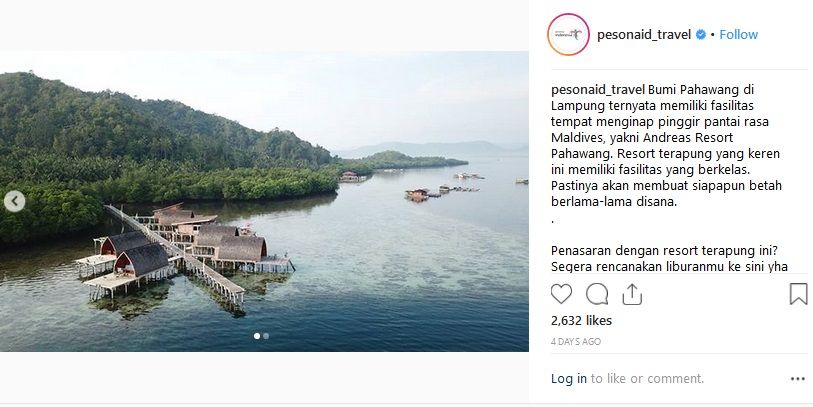
Task: Follow the pesonaid_travel account
Action: (738, 34)
